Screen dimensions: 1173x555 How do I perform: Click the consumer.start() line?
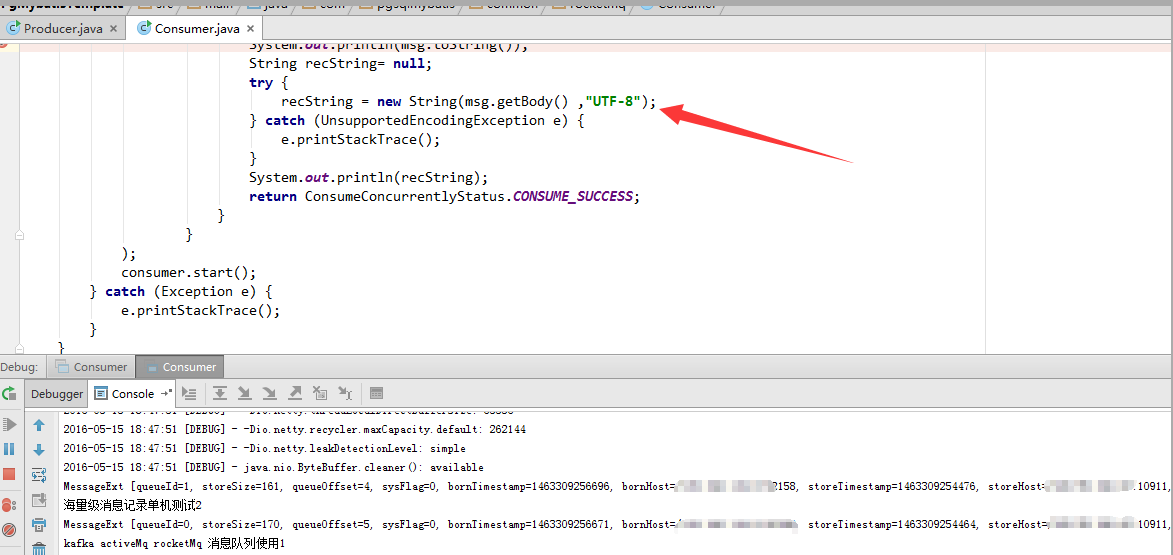pyautogui.click(x=189, y=272)
